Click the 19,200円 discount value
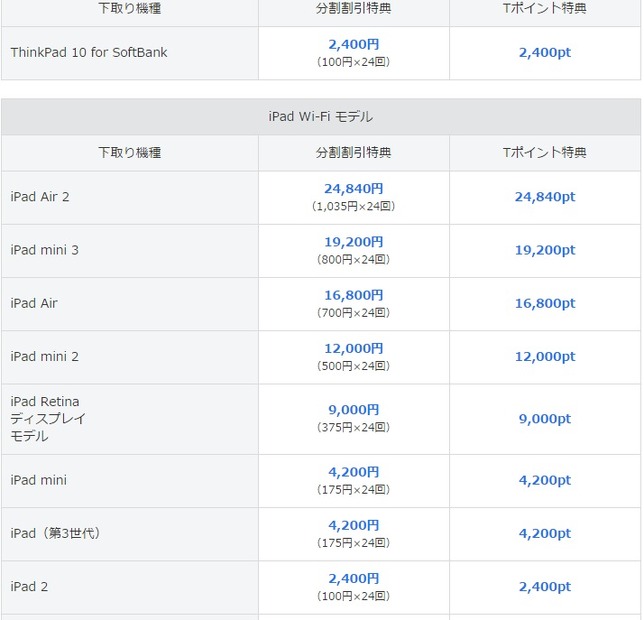 click(354, 242)
